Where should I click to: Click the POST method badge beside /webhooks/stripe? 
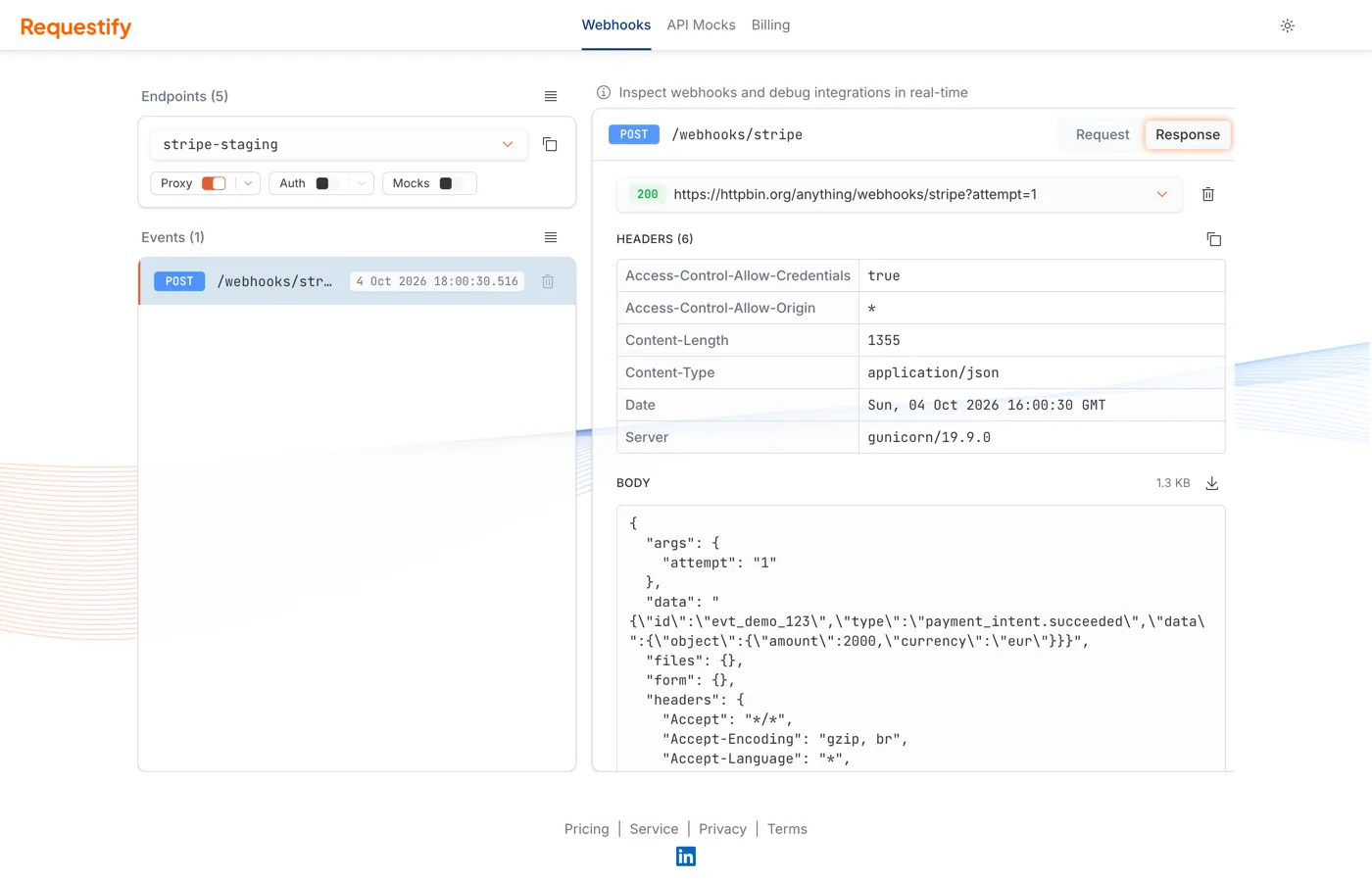[x=633, y=134]
